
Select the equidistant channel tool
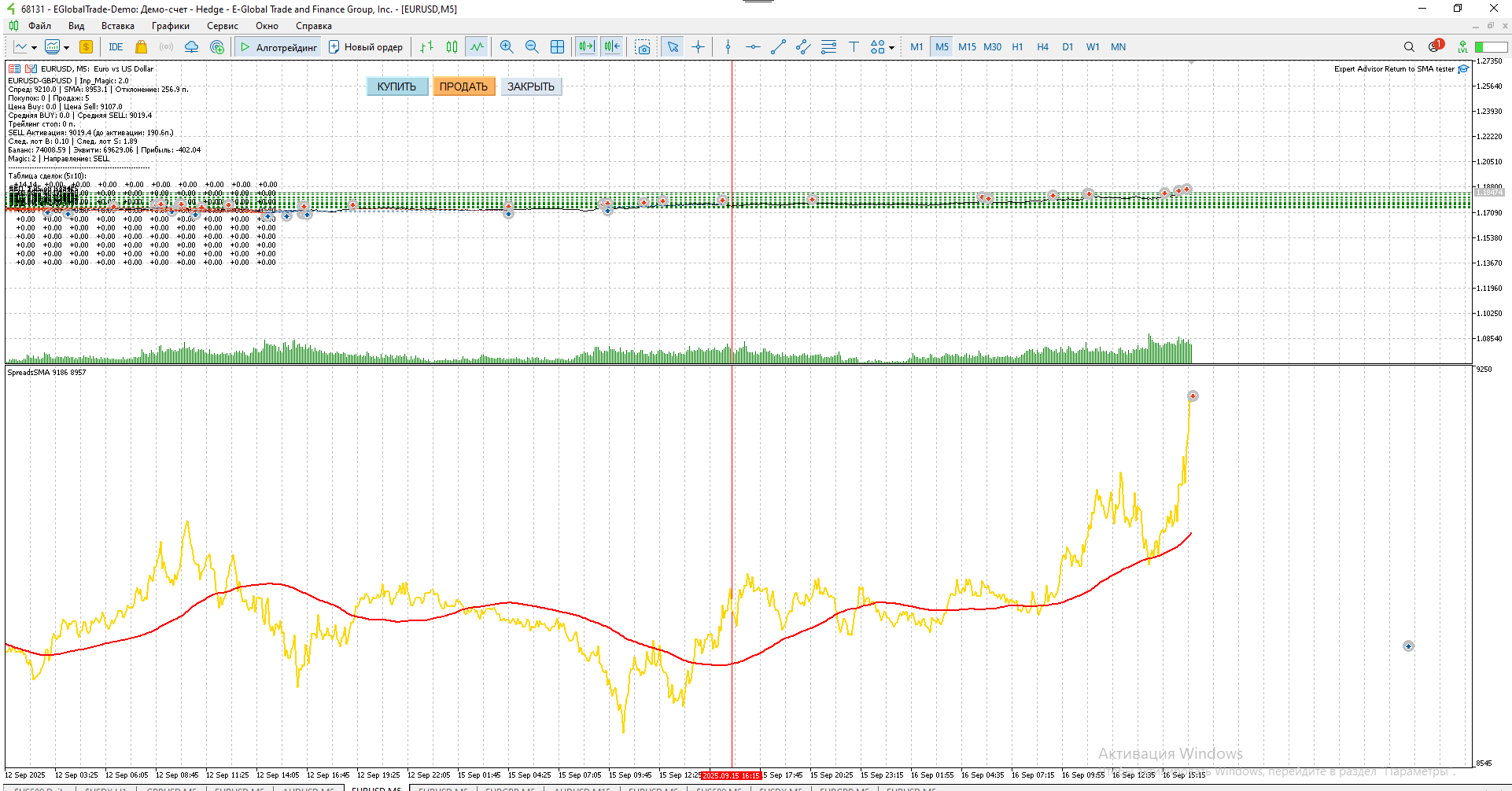(x=803, y=47)
